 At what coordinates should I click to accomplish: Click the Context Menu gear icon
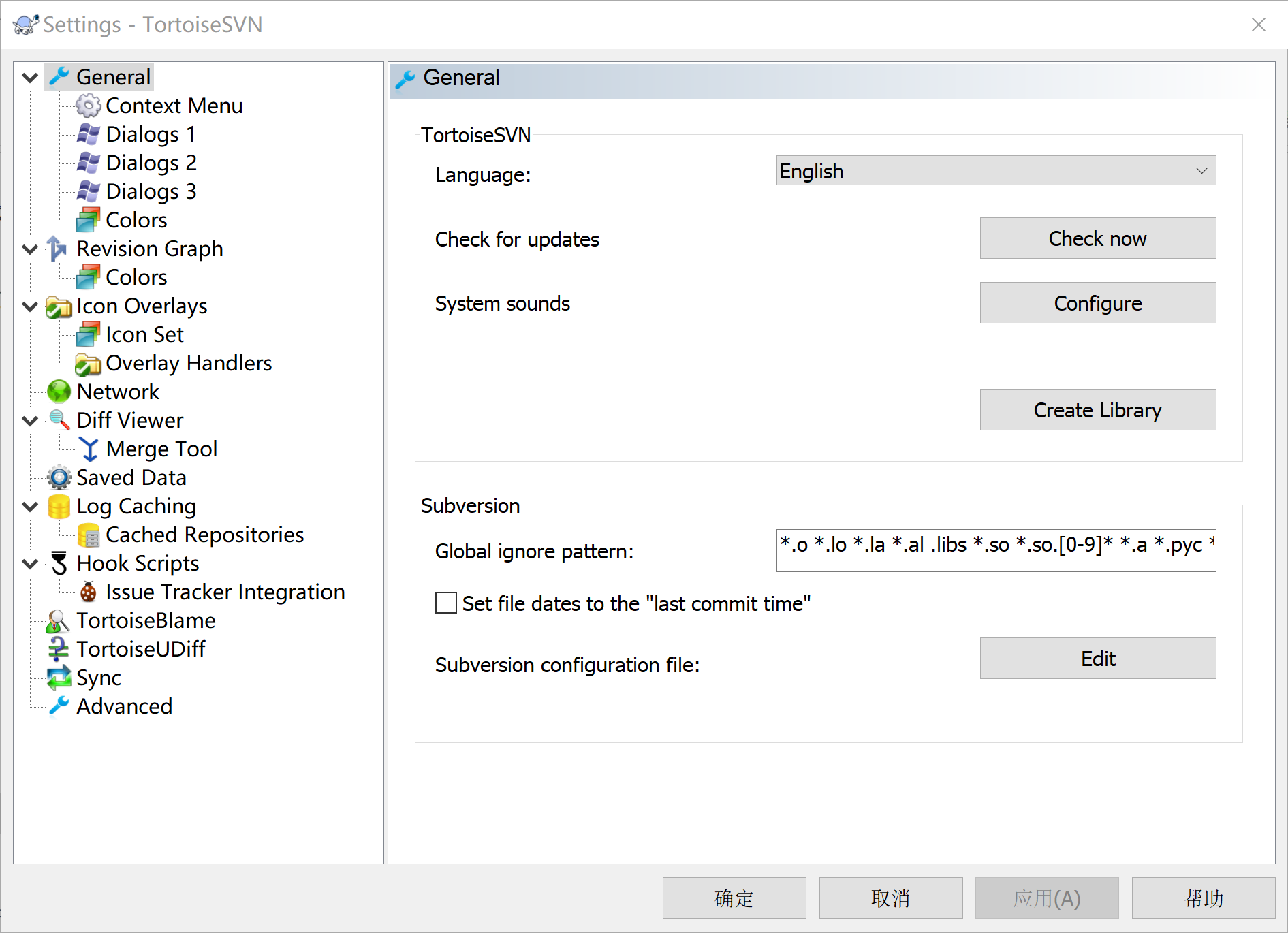click(x=89, y=106)
